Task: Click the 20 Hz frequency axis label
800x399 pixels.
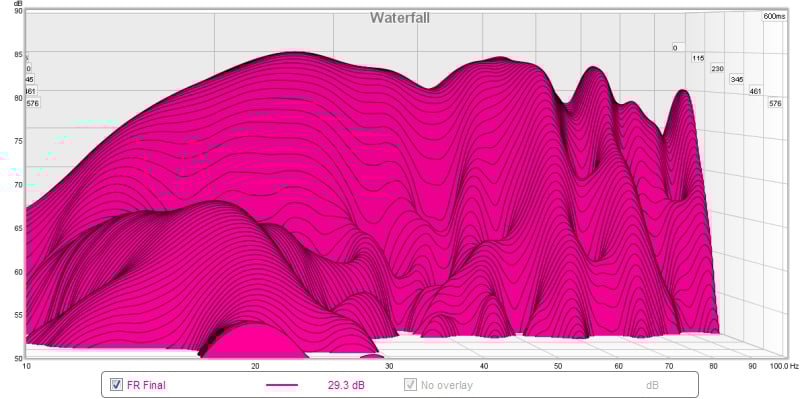Action: pos(256,366)
